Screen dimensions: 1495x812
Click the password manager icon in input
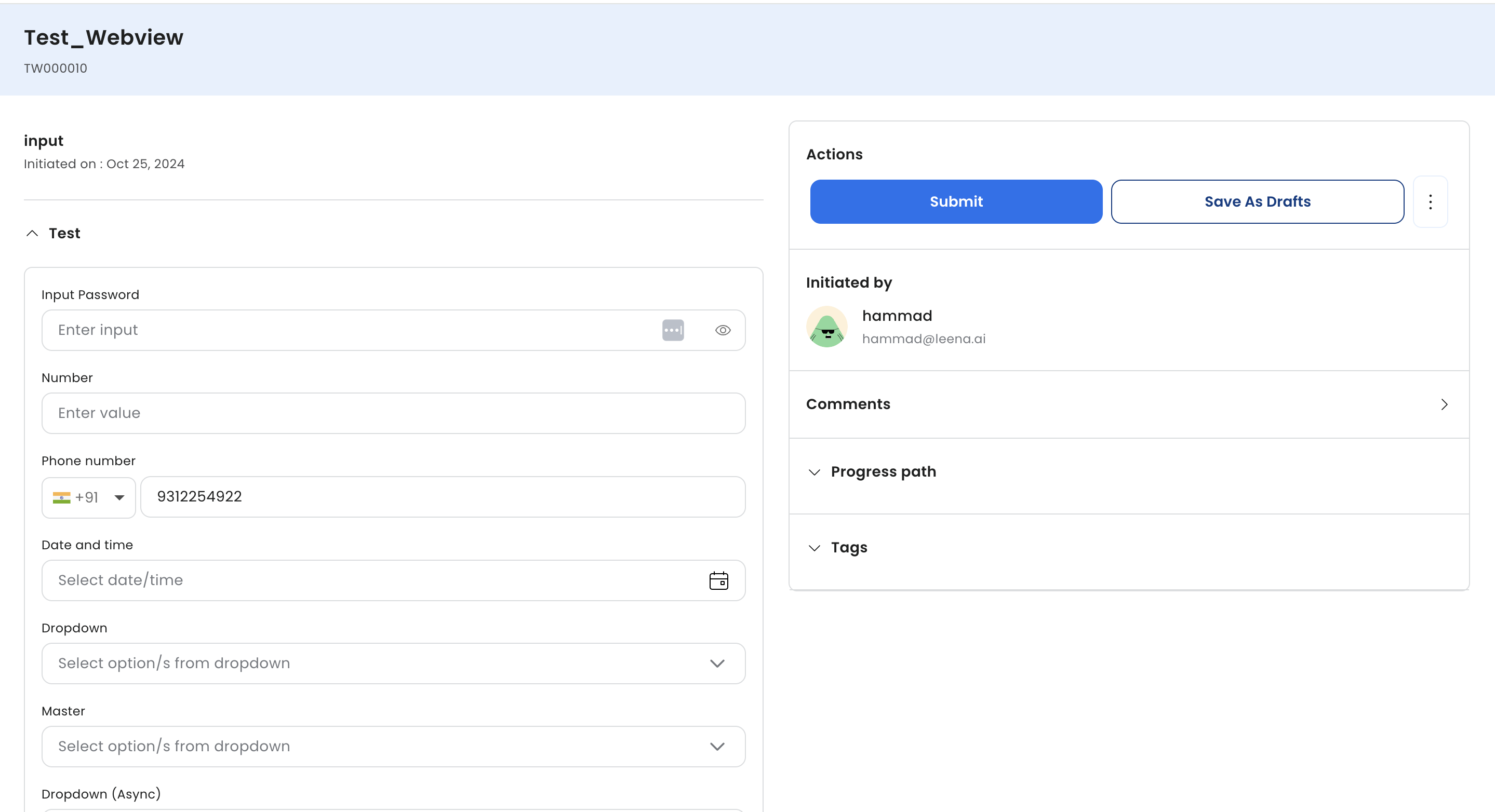pos(673,330)
